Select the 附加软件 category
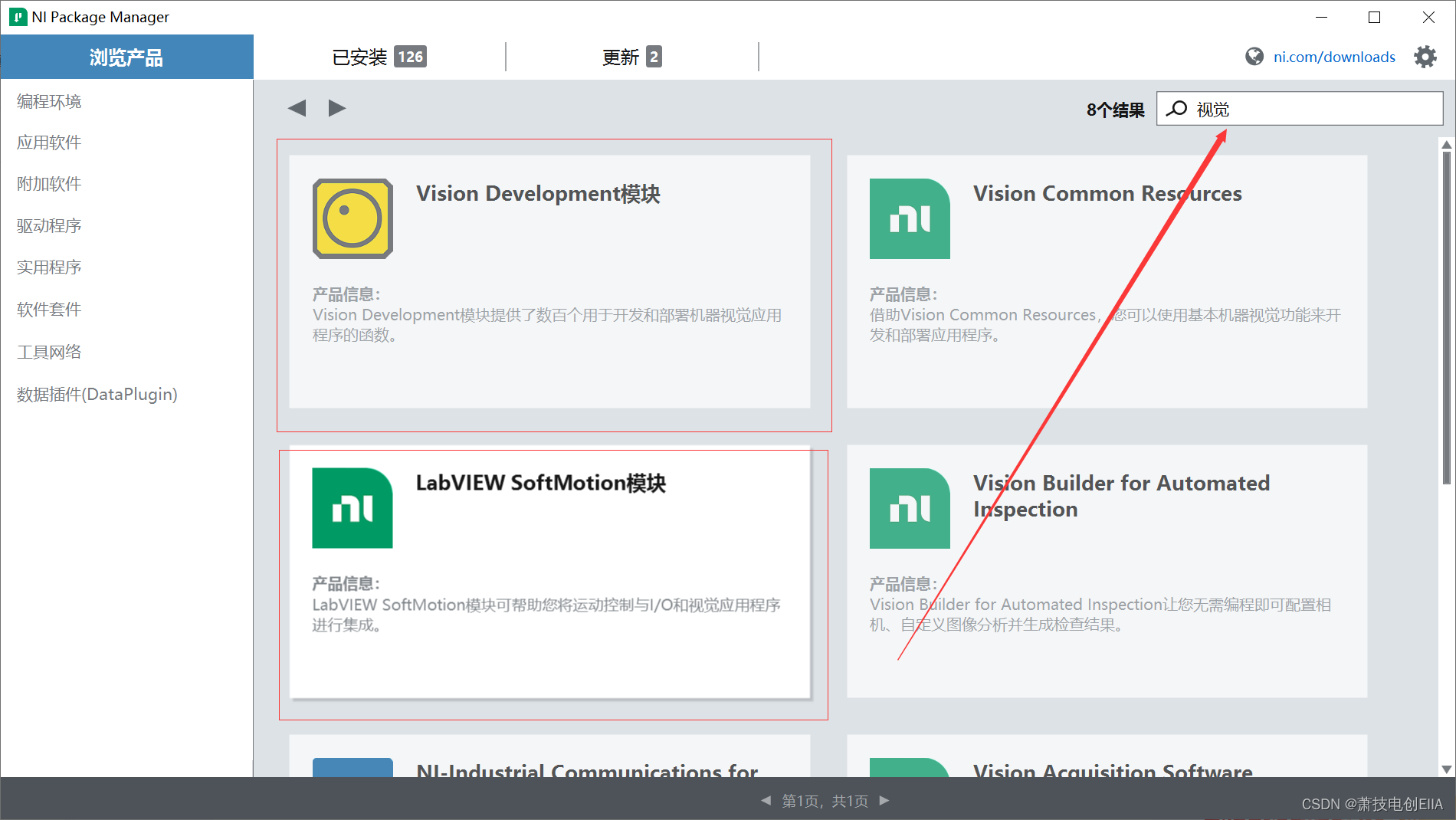1456x820 pixels. (x=49, y=184)
